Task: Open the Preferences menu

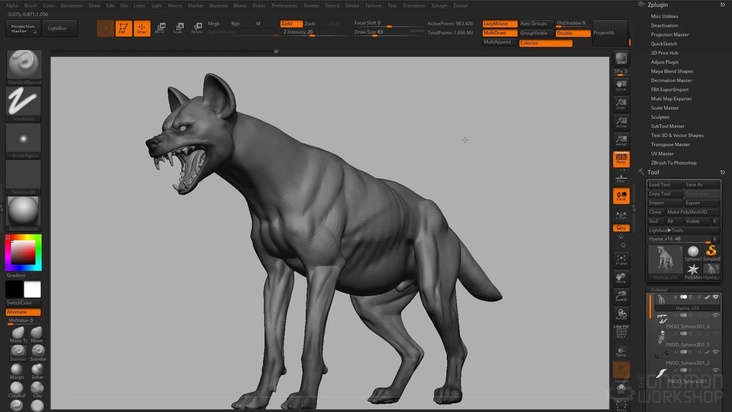Action: tap(284, 5)
